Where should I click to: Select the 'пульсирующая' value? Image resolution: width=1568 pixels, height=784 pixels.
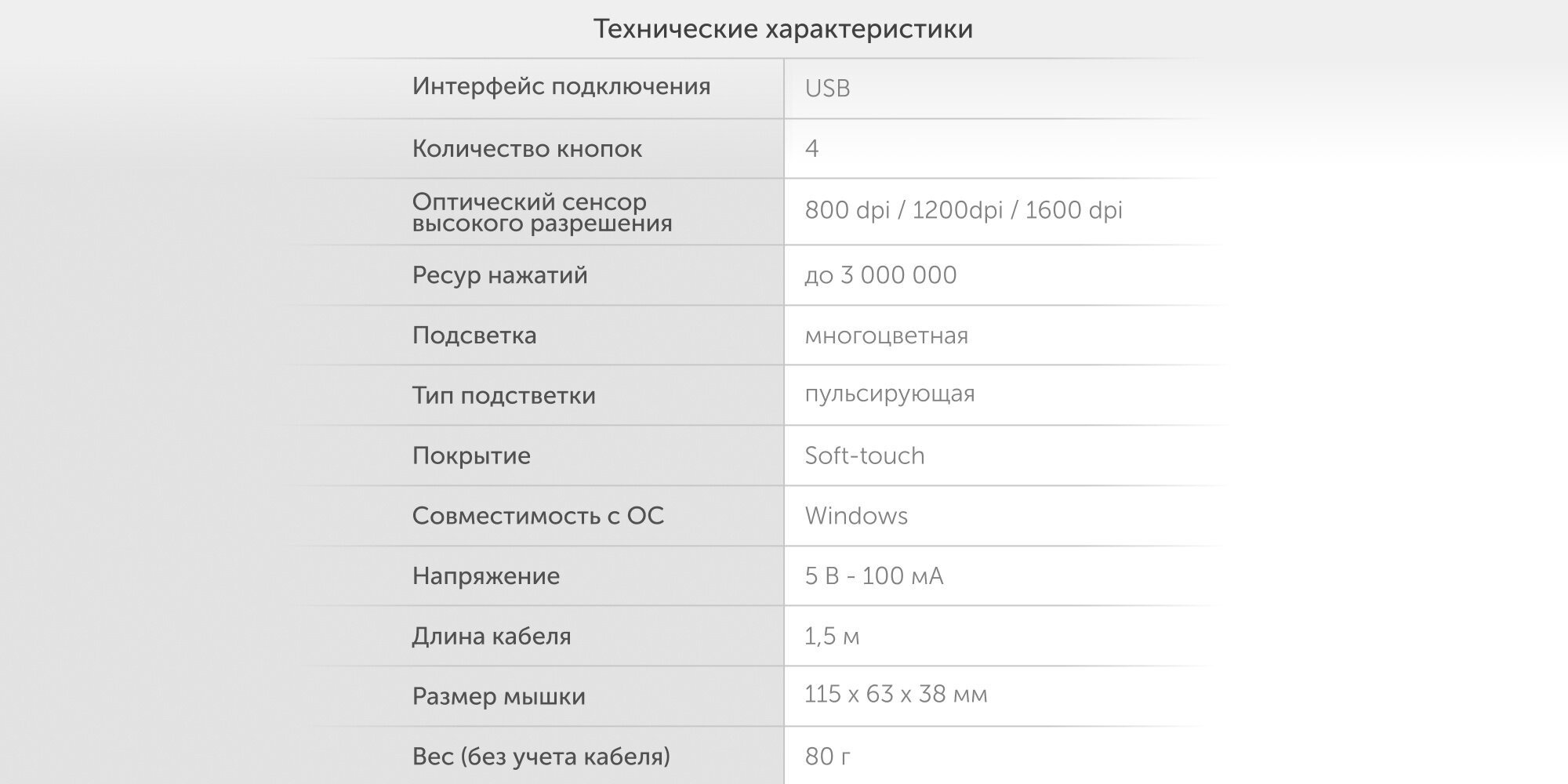point(889,394)
